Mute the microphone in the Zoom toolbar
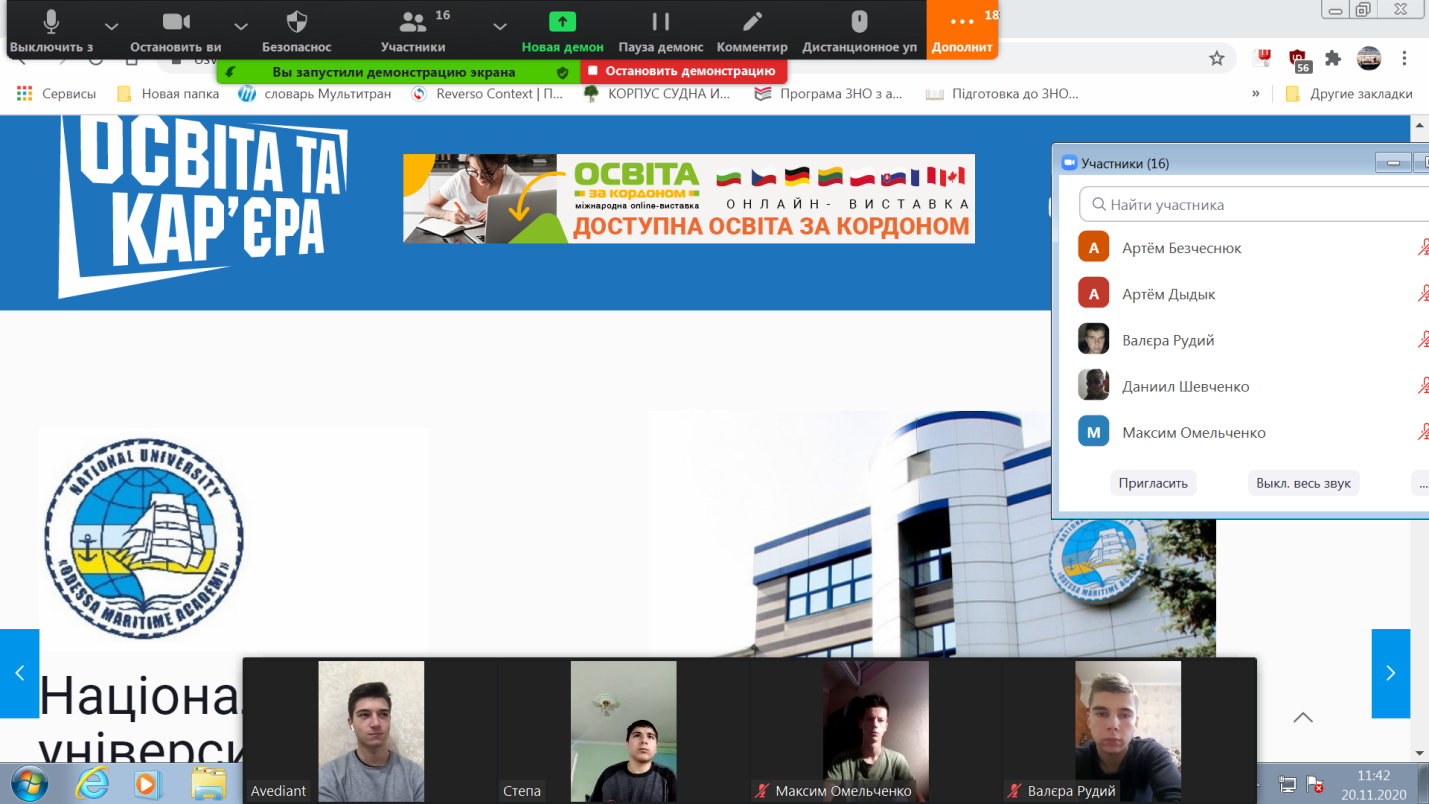Screen dimensions: 1429x804 click(52, 29)
